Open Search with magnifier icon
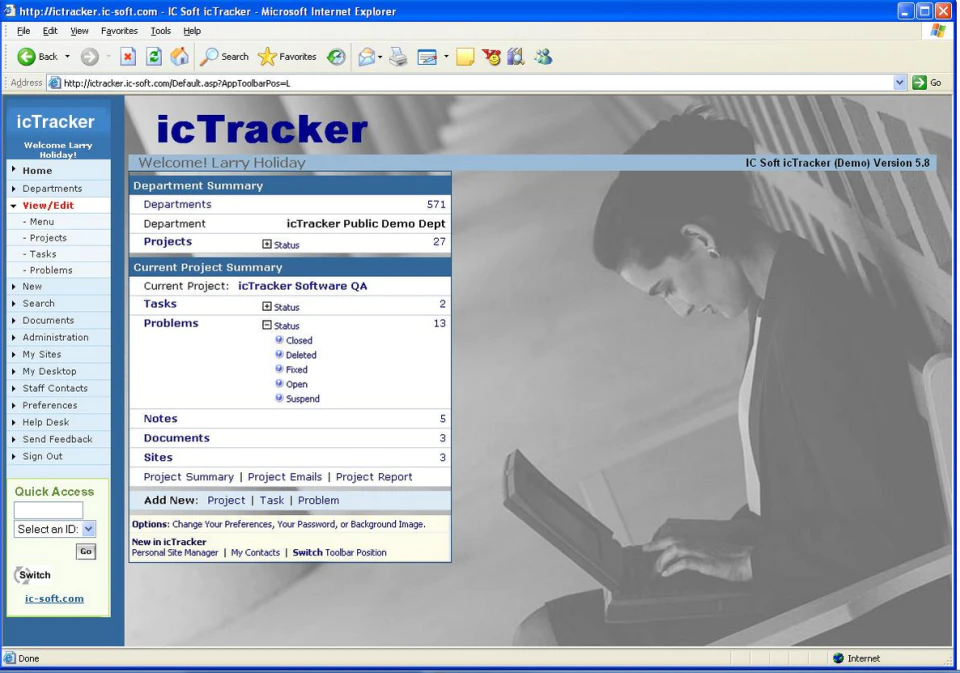The width and height of the screenshot is (960, 673). pos(224,57)
